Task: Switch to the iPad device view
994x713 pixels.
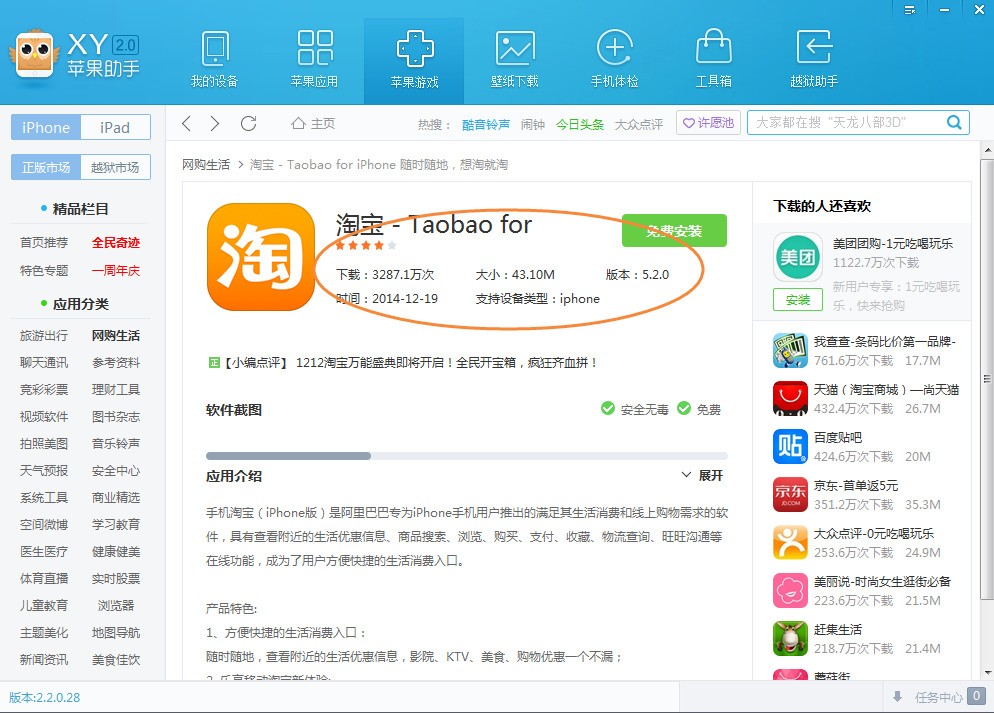Action: (x=115, y=127)
